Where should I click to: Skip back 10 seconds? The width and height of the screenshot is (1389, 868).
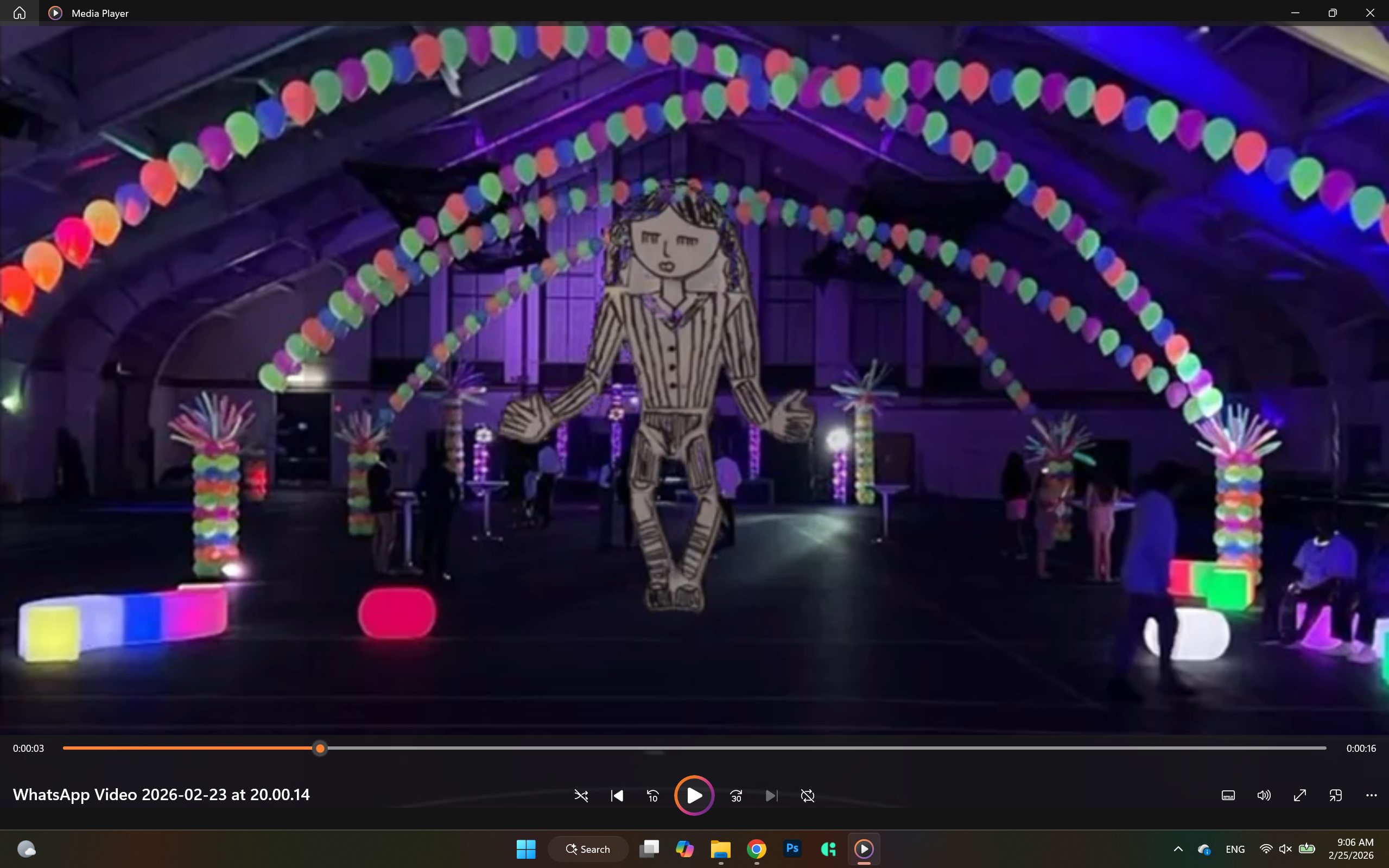(x=652, y=796)
